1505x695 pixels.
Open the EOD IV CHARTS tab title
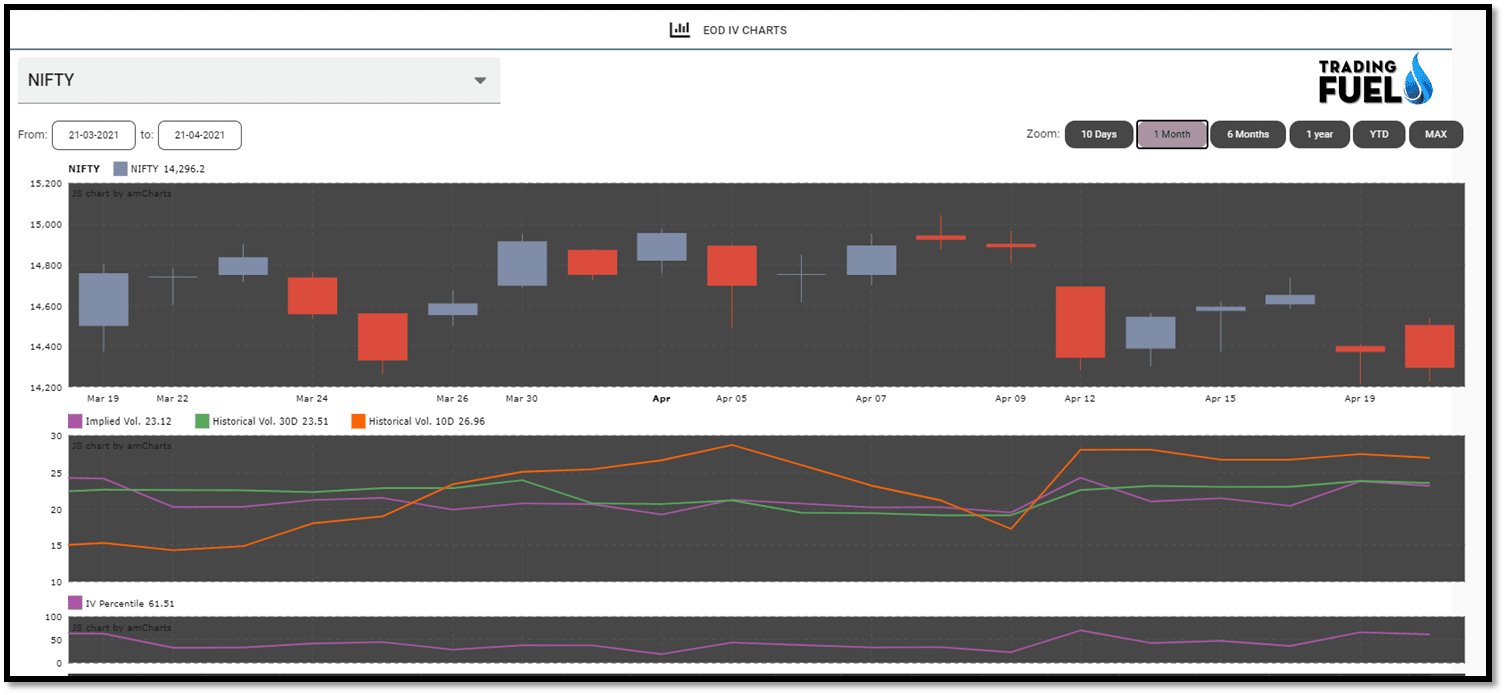tap(745, 30)
